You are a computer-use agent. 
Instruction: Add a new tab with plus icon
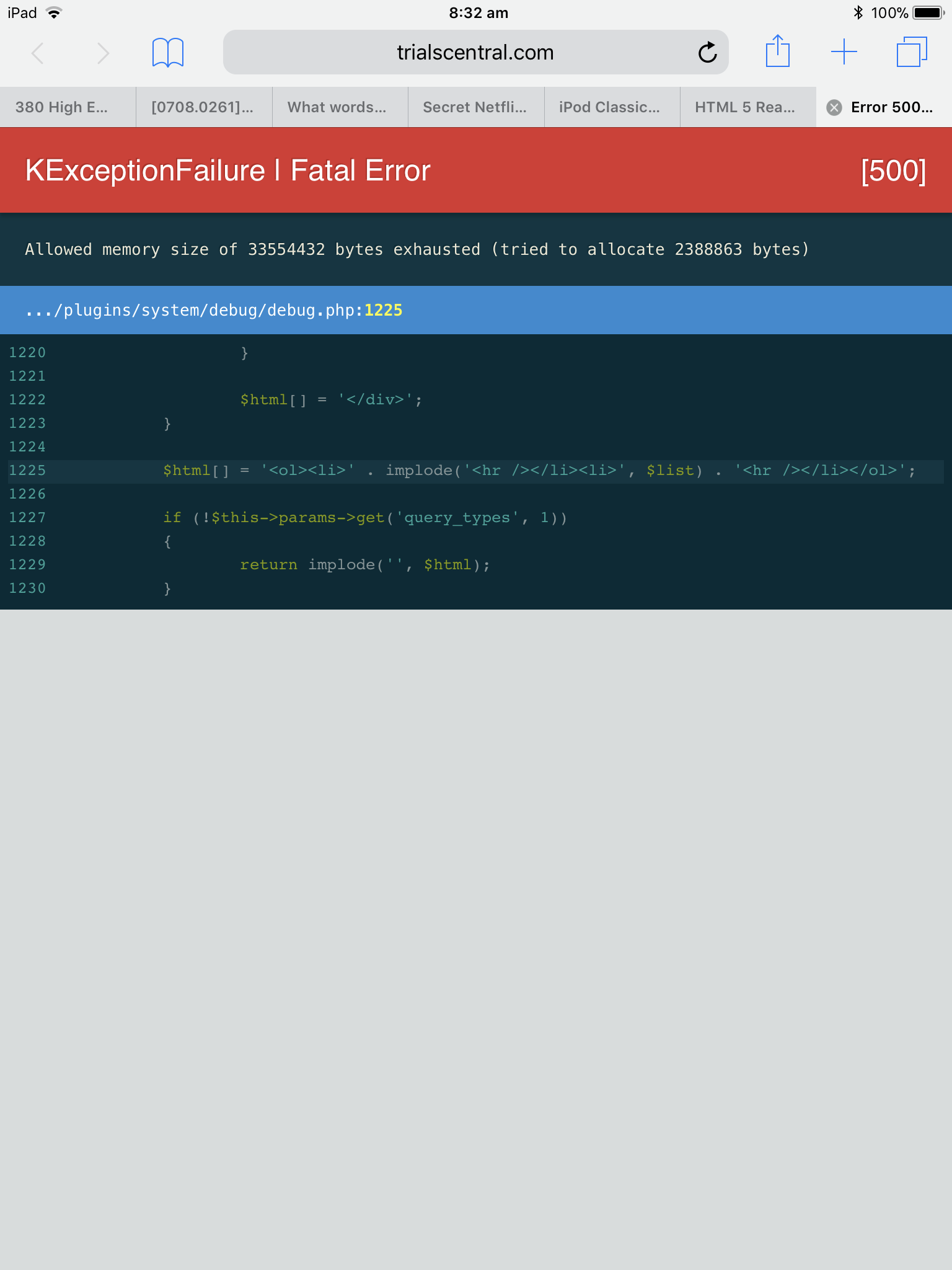[844, 51]
